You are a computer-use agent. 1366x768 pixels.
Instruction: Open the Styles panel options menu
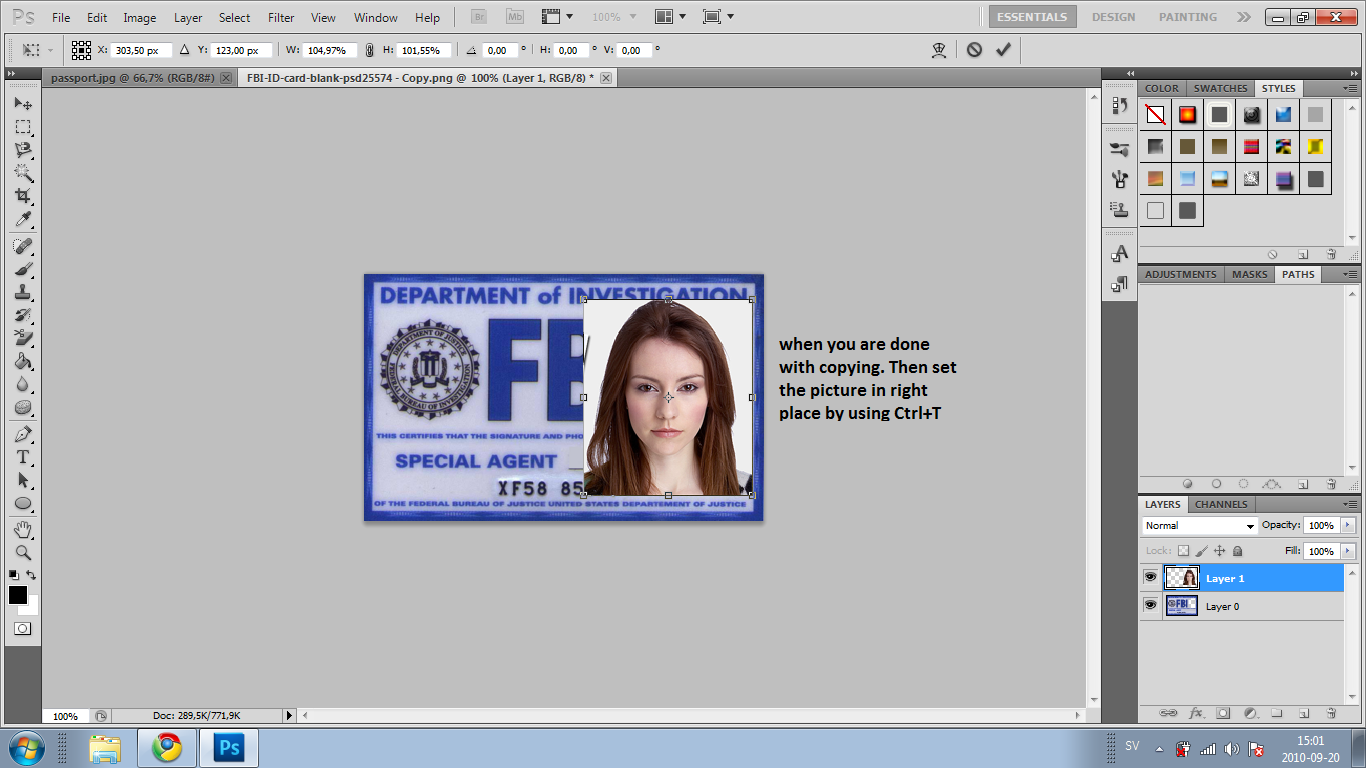coord(1349,88)
